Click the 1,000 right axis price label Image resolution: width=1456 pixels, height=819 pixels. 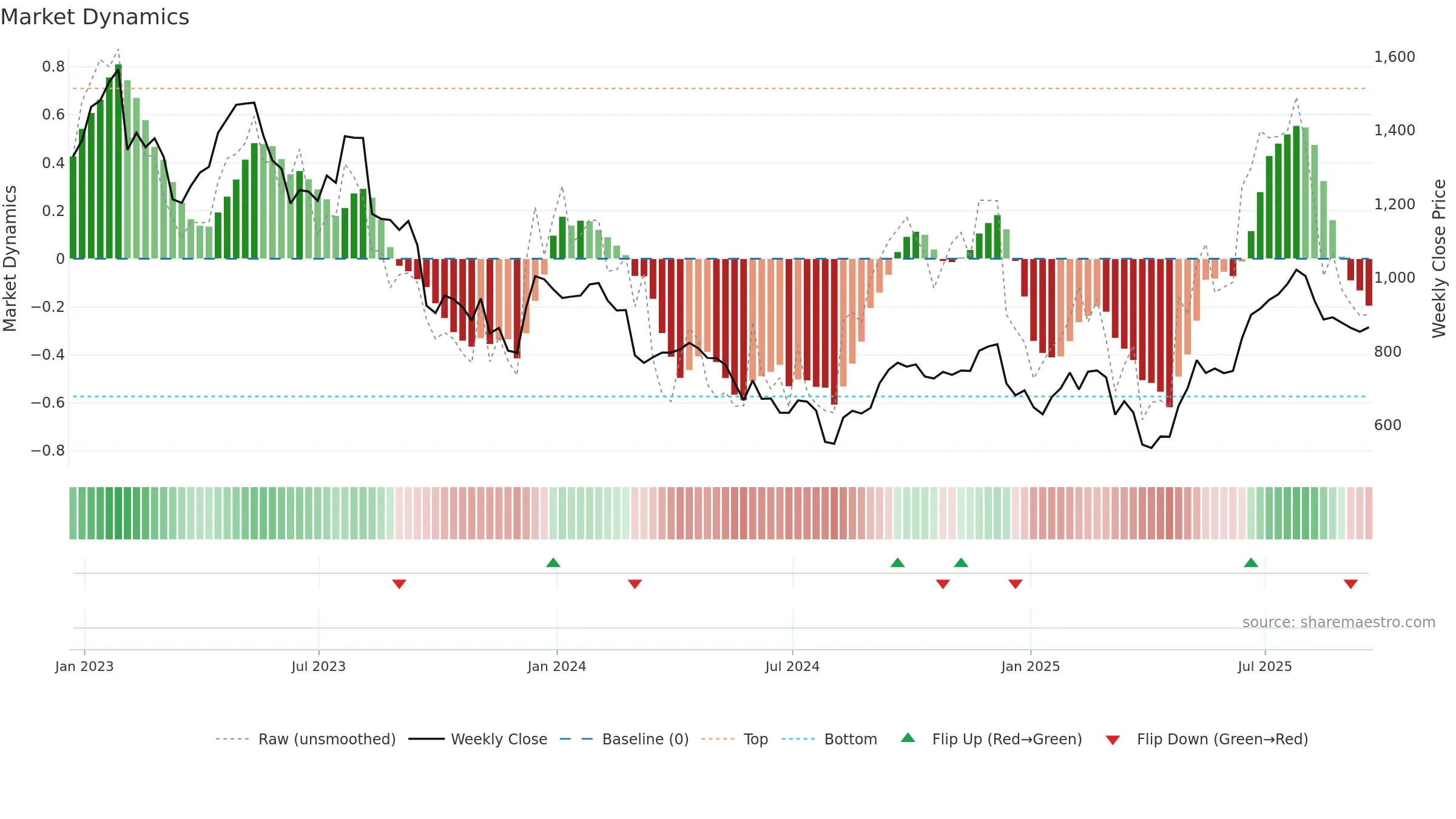coord(1395,278)
